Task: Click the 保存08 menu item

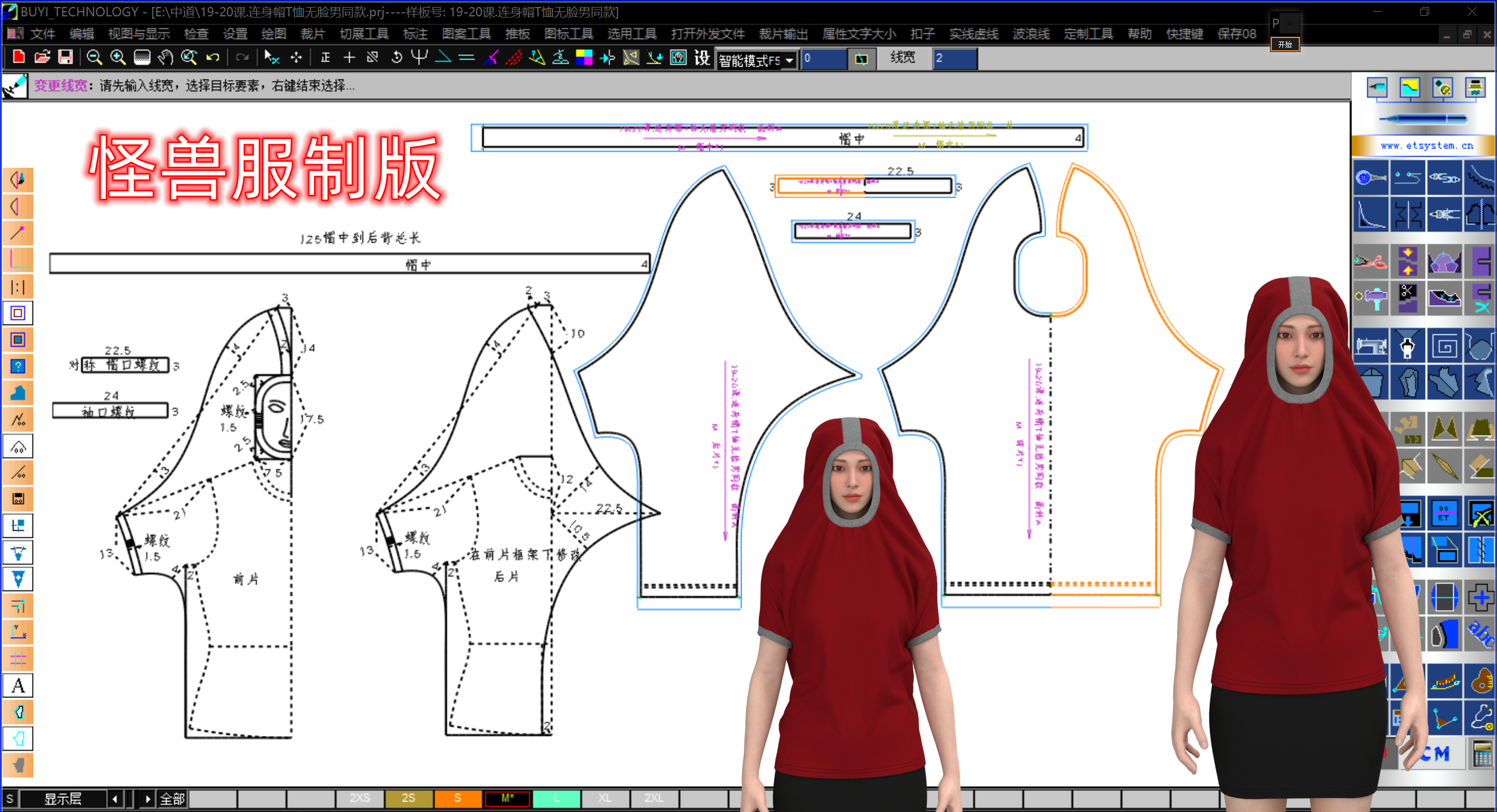Action: pyautogui.click(x=1236, y=34)
